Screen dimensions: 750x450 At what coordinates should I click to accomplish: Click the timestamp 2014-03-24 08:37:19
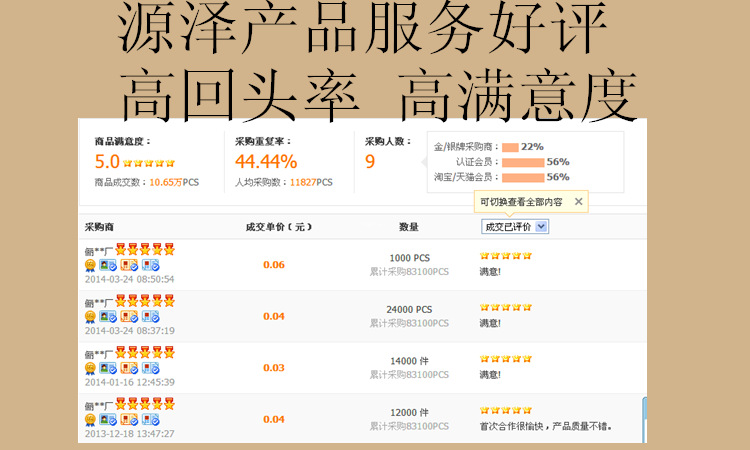tap(130, 331)
